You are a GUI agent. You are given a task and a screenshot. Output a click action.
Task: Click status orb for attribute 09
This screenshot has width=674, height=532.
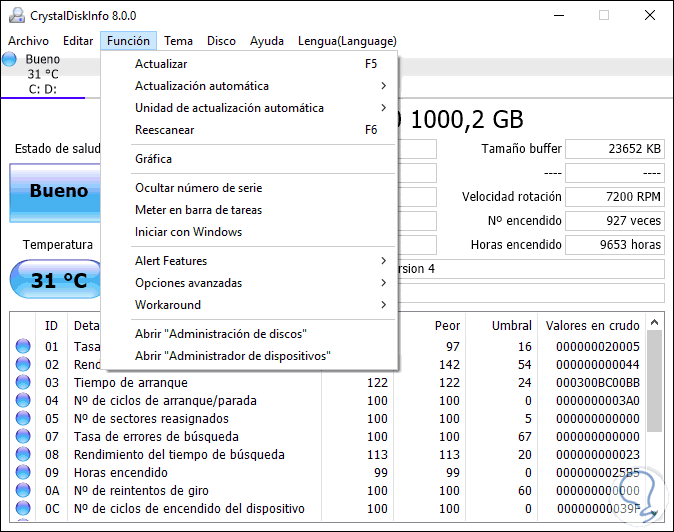click(23, 472)
